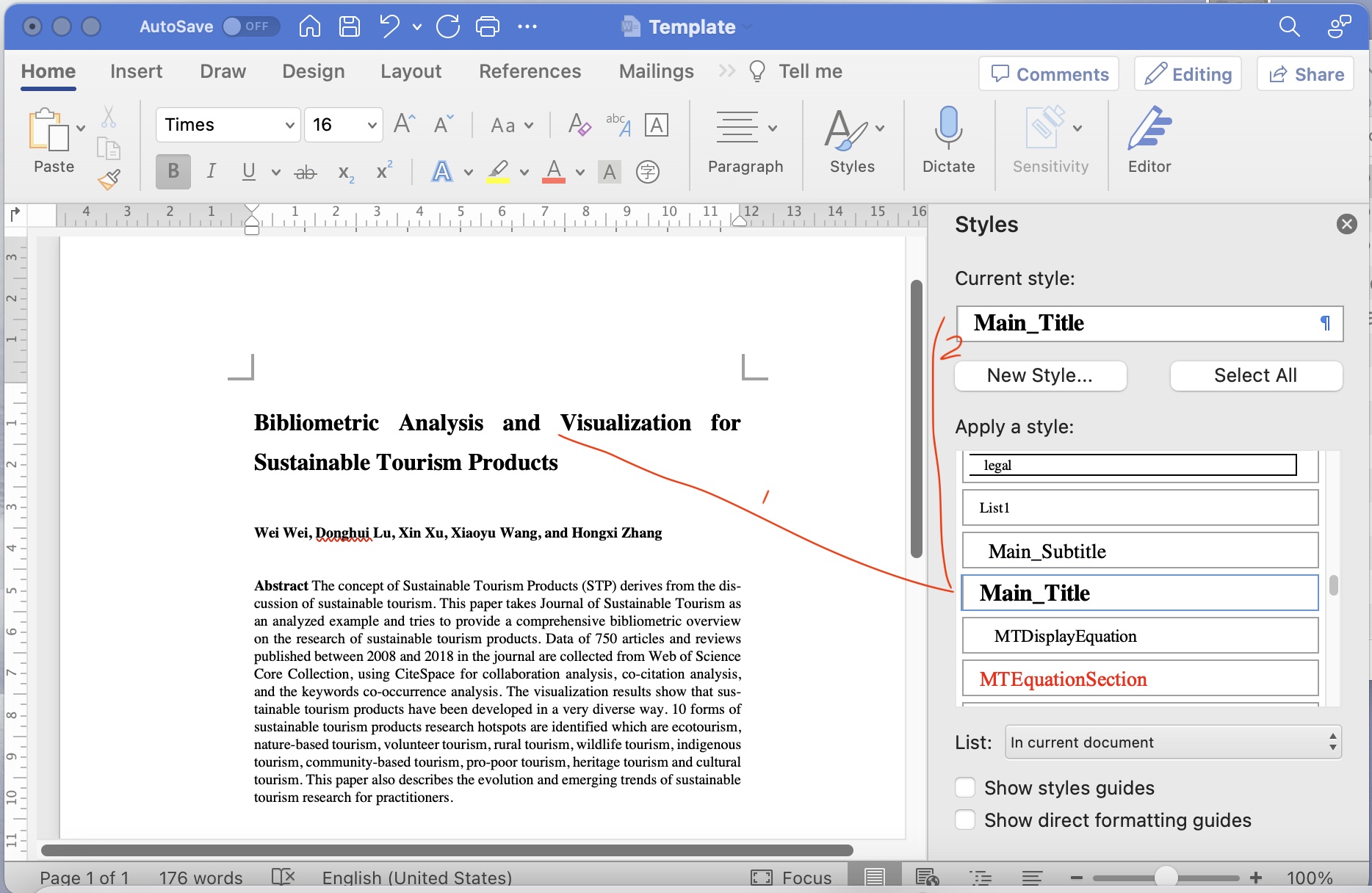Click the New Style button

click(1039, 375)
